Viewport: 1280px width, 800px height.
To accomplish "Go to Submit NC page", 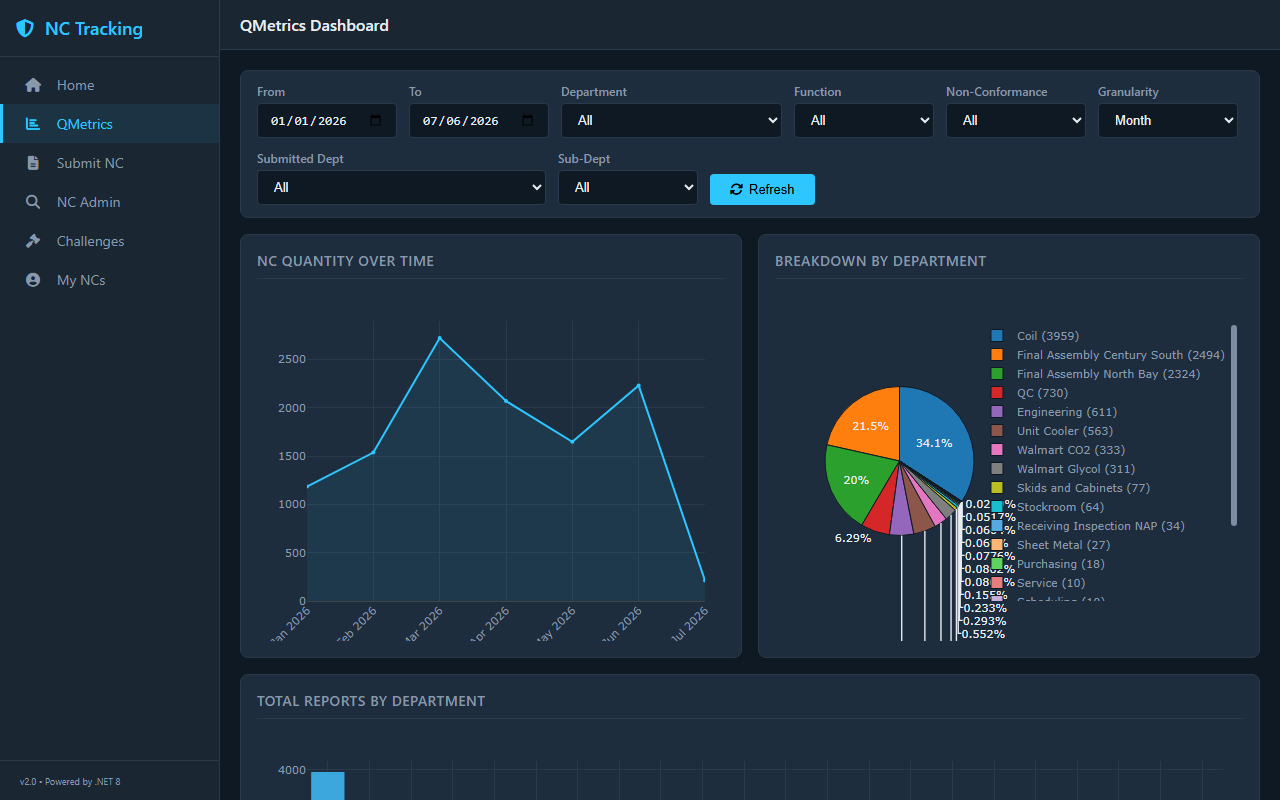I will click(x=110, y=163).
